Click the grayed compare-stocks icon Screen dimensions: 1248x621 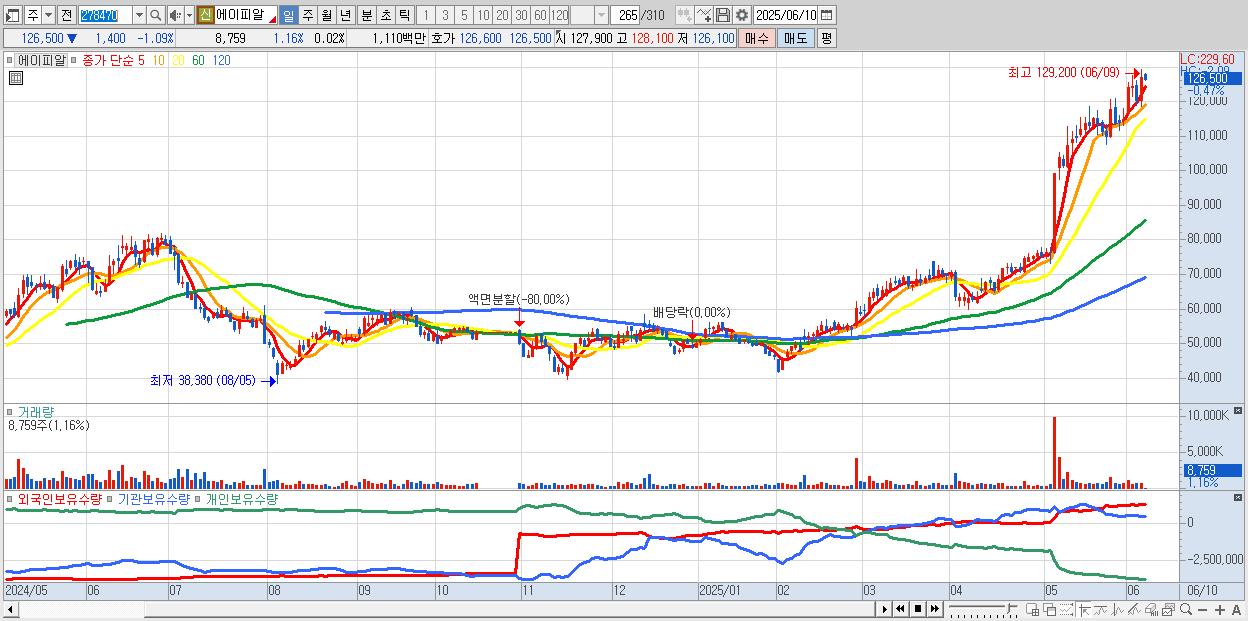point(684,15)
